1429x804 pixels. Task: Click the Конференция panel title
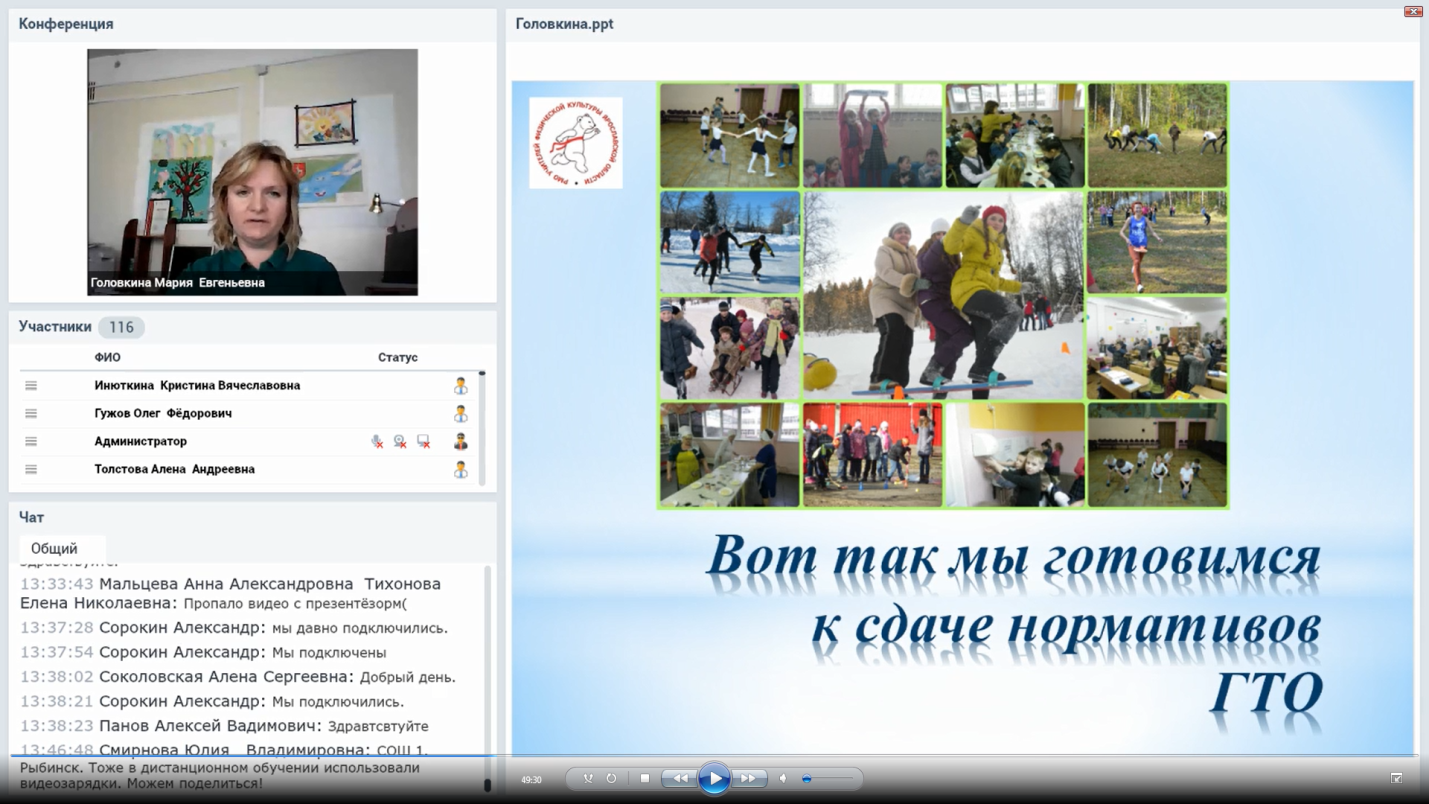point(66,24)
